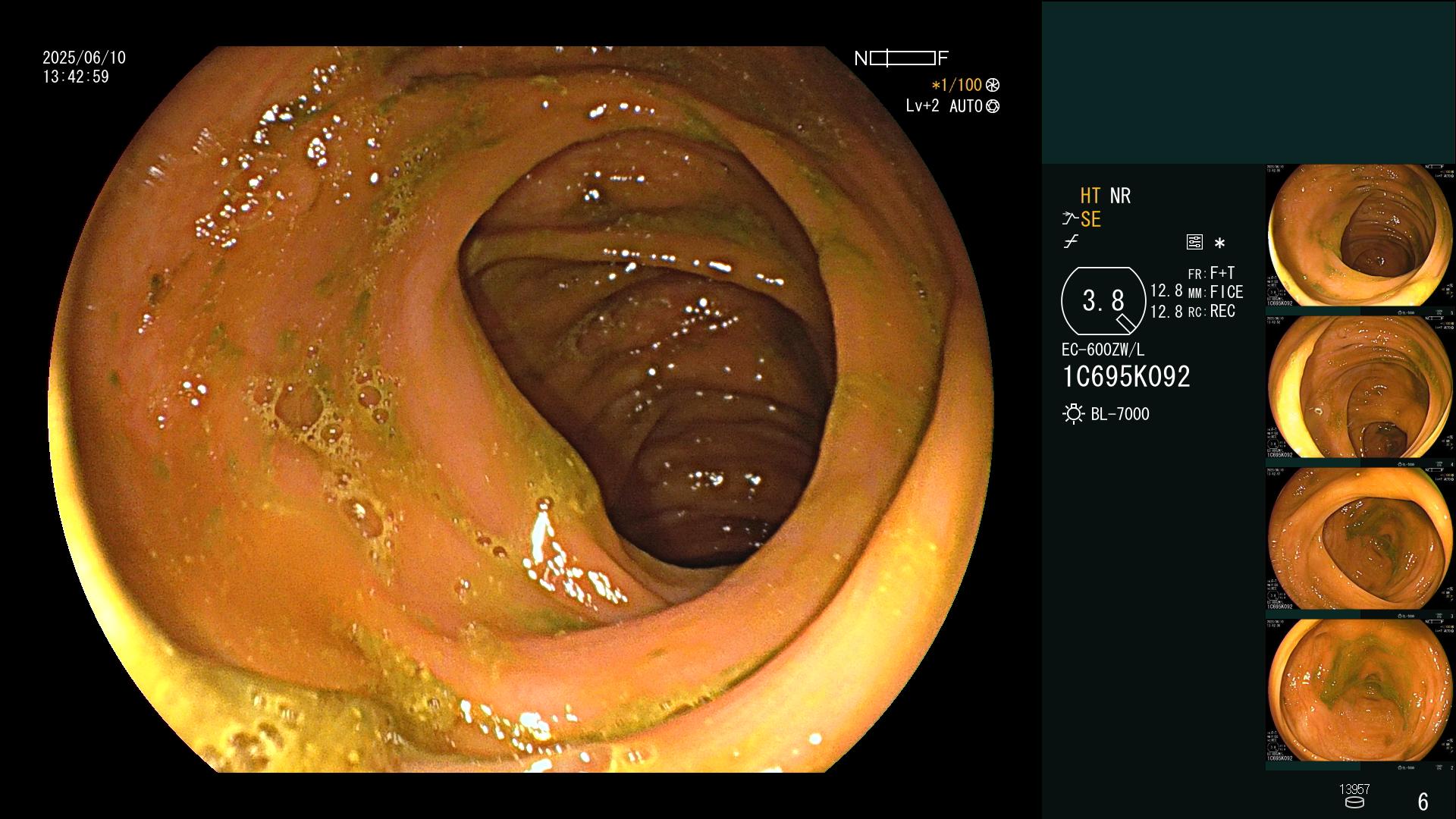
Task: Click the near-far zoom indicator bar
Action: (x=902, y=58)
